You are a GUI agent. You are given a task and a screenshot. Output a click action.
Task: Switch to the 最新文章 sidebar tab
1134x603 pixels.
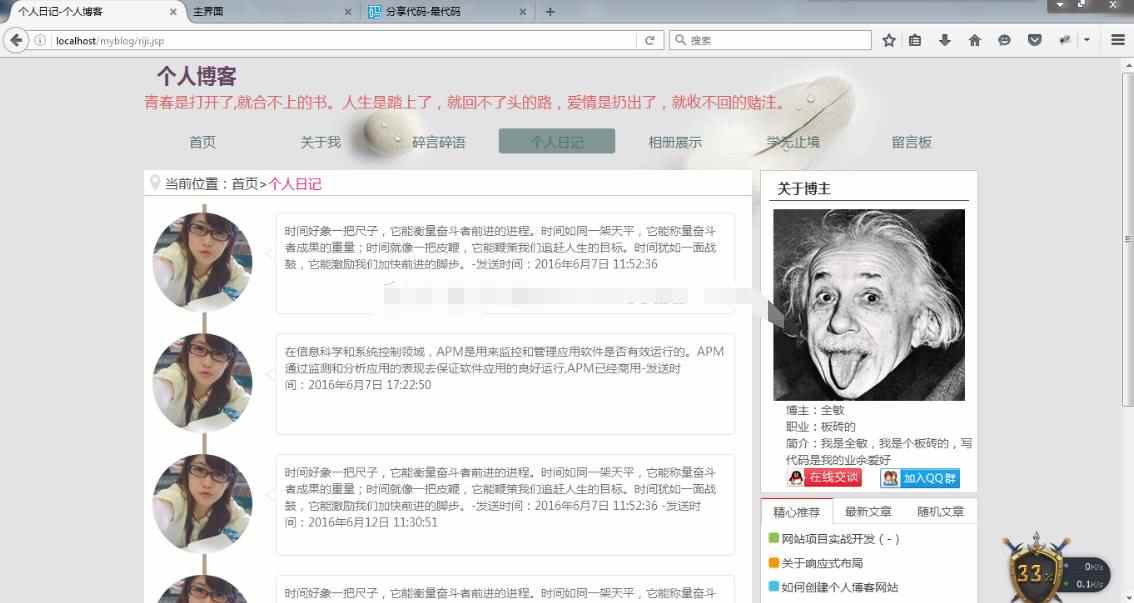[x=869, y=511]
